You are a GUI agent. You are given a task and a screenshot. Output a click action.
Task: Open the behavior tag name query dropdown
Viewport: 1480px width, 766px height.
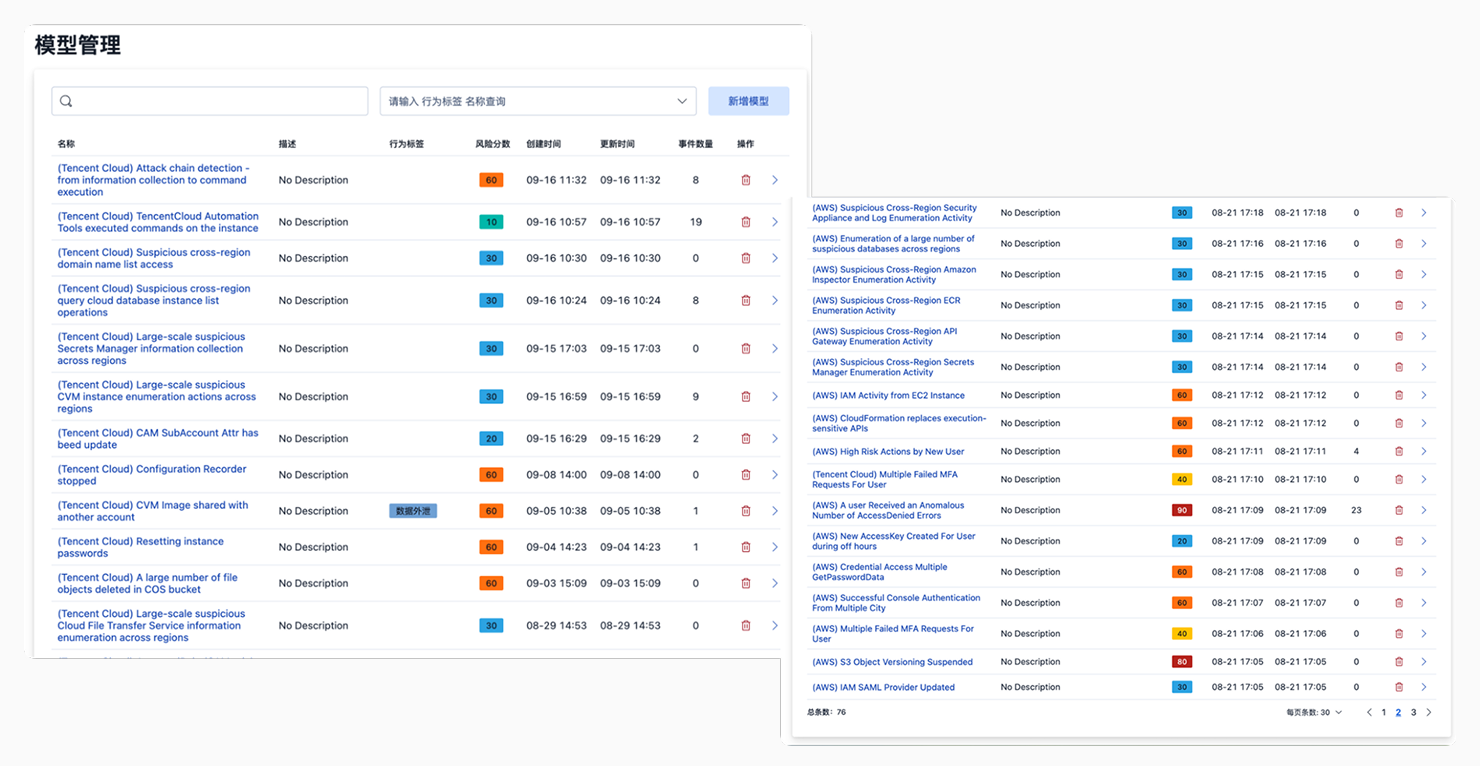[538, 101]
